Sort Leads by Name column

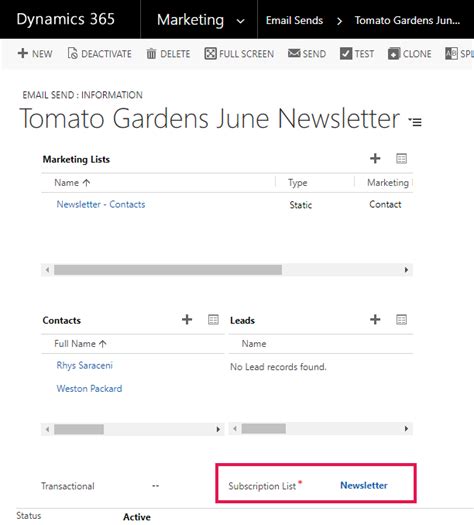pyautogui.click(x=254, y=344)
